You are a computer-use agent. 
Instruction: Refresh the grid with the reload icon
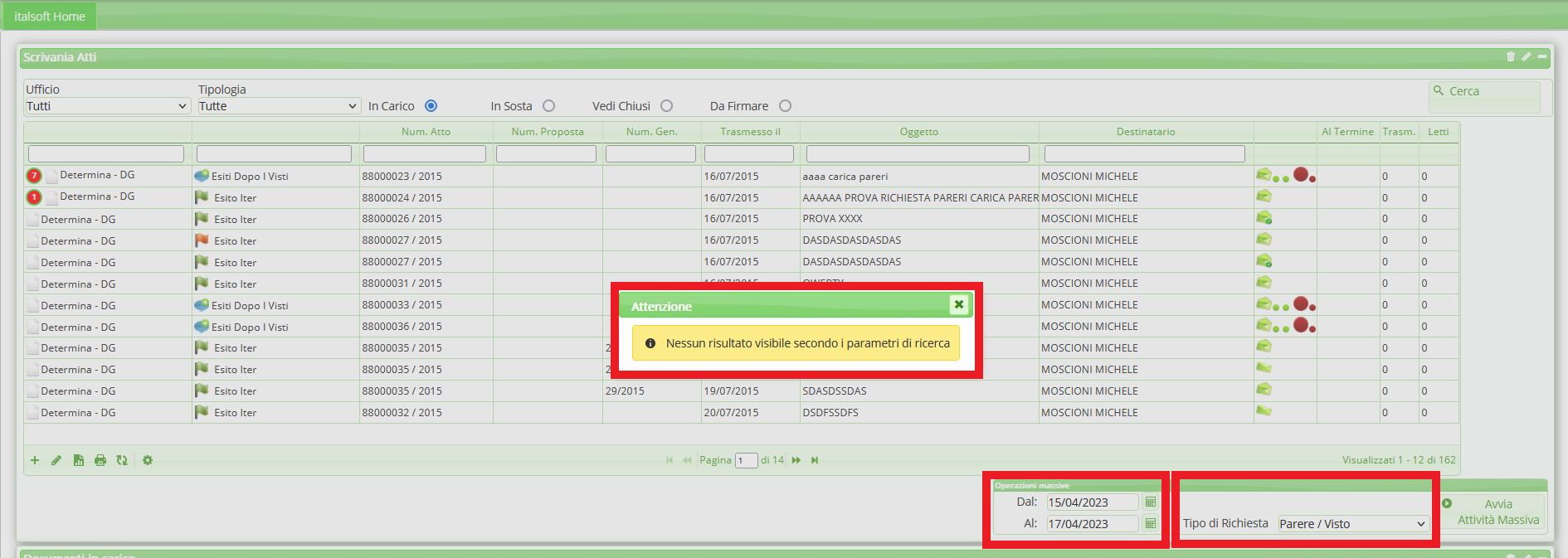point(122,460)
